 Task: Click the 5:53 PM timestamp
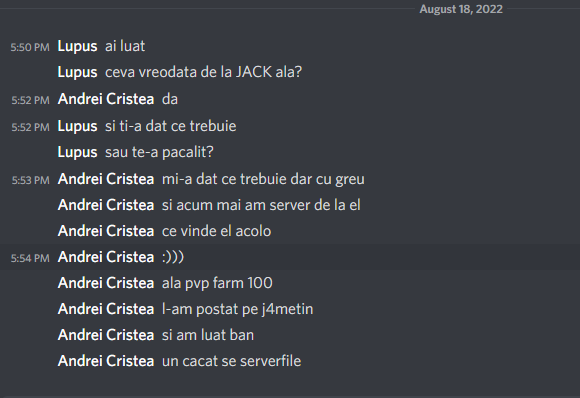click(30, 180)
